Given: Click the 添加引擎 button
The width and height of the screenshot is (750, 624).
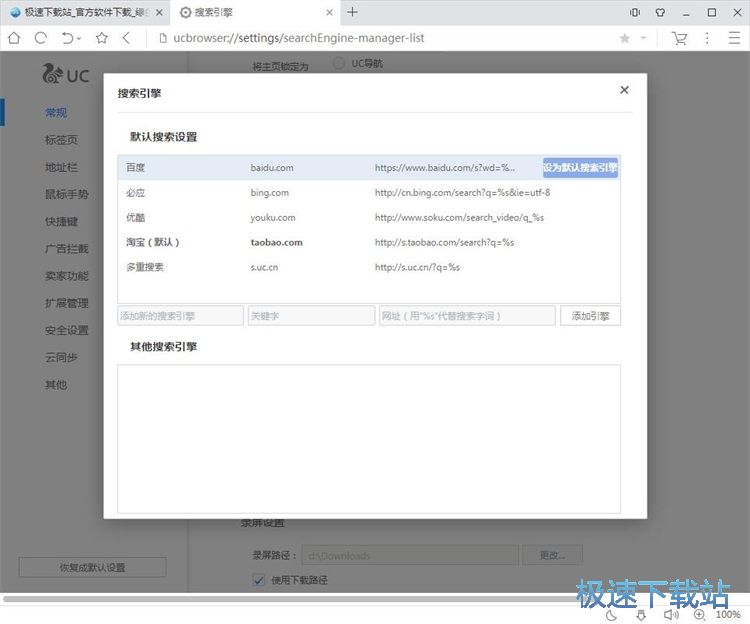Looking at the screenshot, I should pyautogui.click(x=590, y=316).
